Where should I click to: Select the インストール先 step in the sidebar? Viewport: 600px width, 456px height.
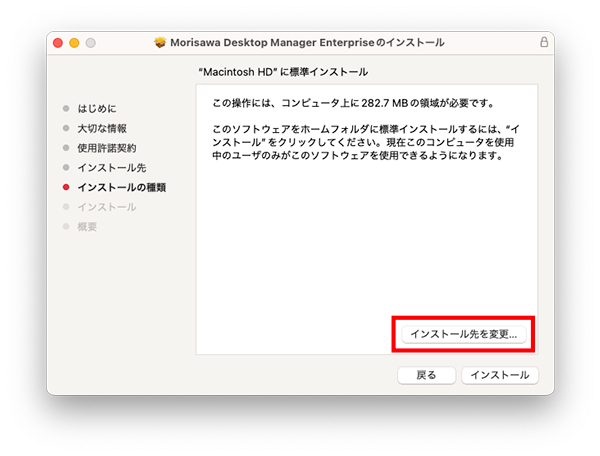point(112,168)
